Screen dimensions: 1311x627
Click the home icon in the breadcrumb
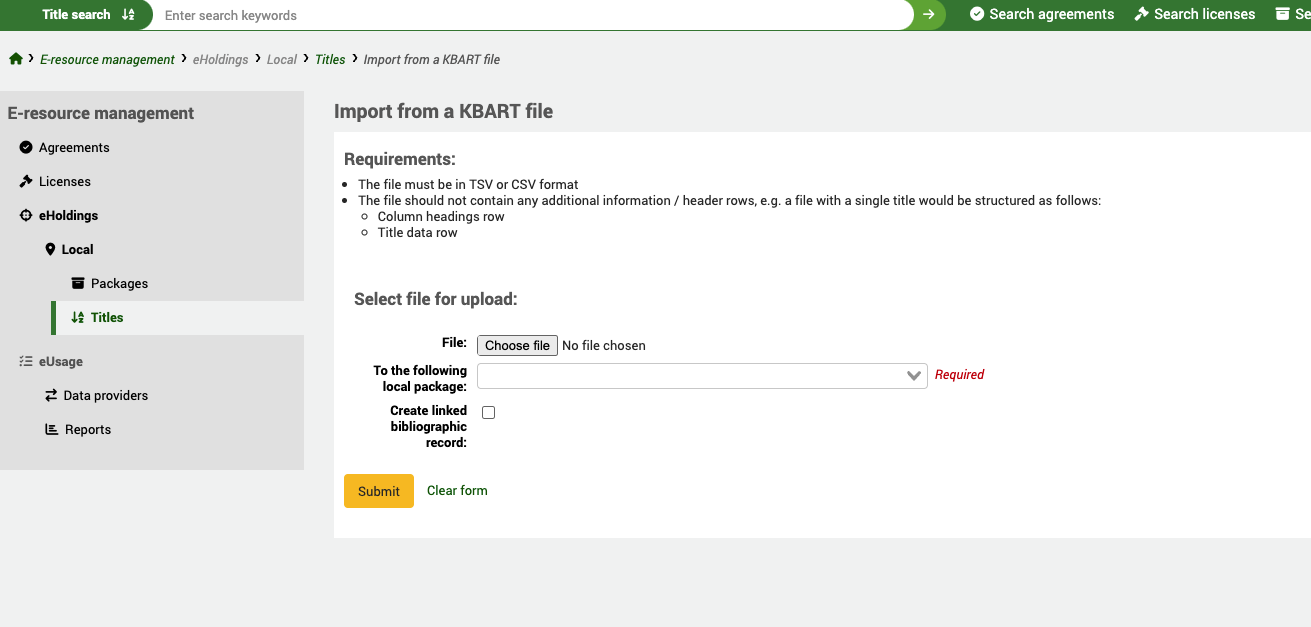[x=16, y=59]
